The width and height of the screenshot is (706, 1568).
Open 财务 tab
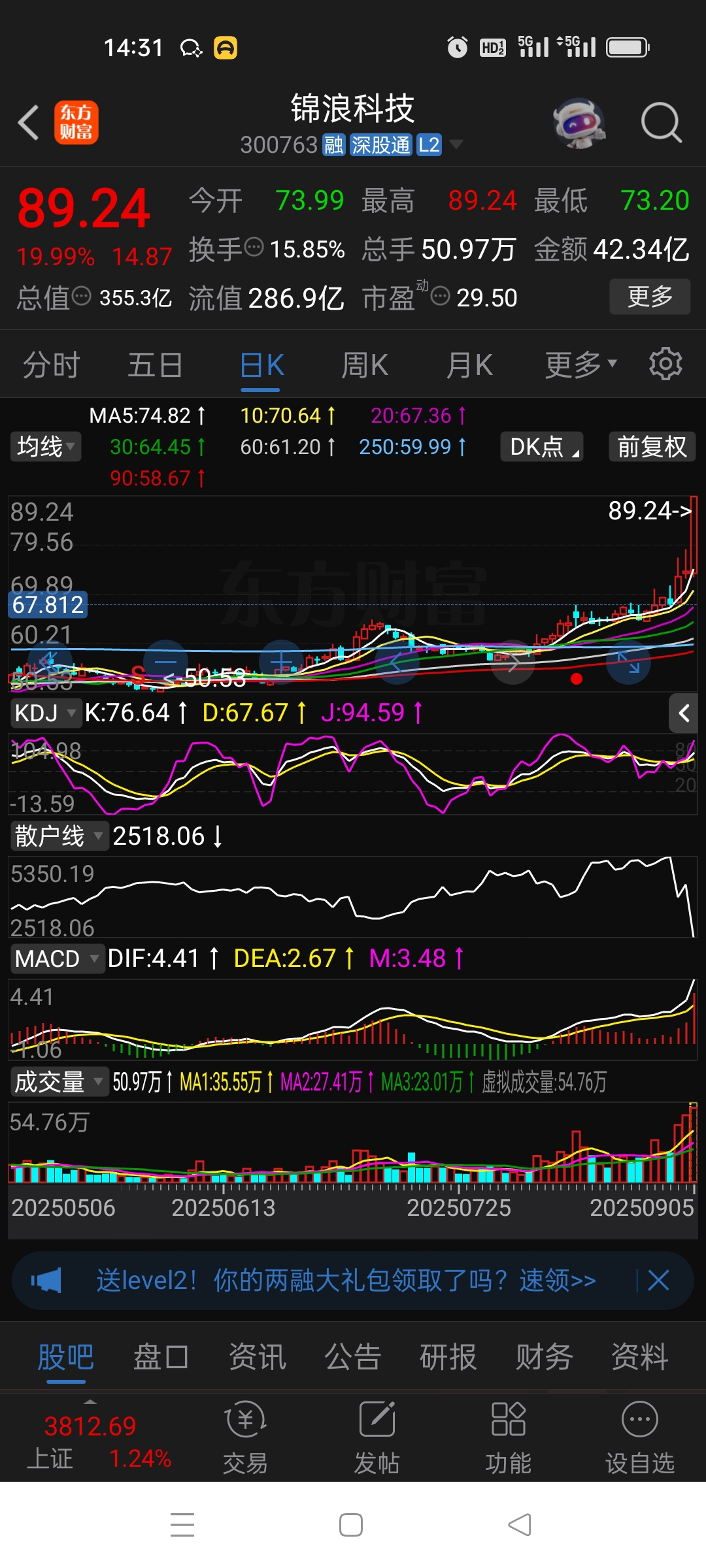click(545, 1357)
